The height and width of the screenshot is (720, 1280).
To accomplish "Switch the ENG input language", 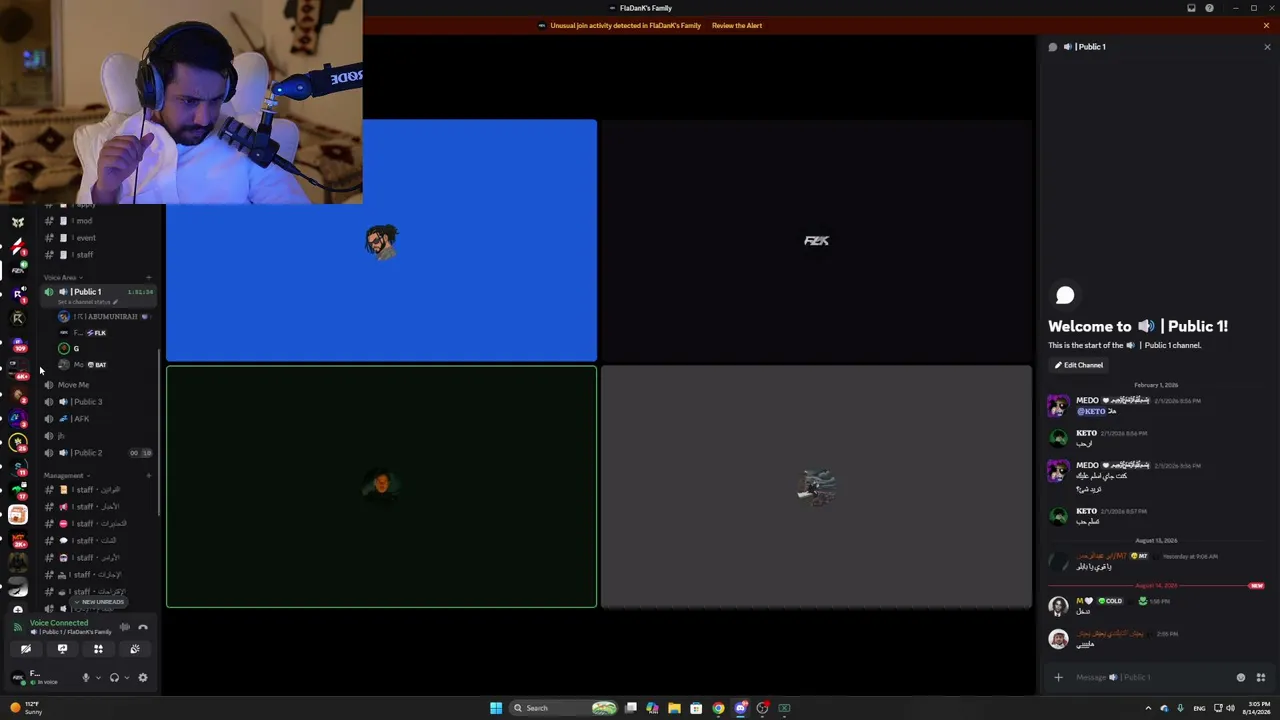I will coord(1199,708).
